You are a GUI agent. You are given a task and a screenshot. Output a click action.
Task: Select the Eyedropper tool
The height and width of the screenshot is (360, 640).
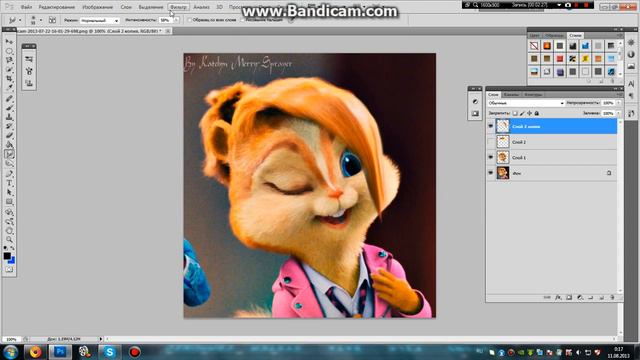click(x=9, y=87)
